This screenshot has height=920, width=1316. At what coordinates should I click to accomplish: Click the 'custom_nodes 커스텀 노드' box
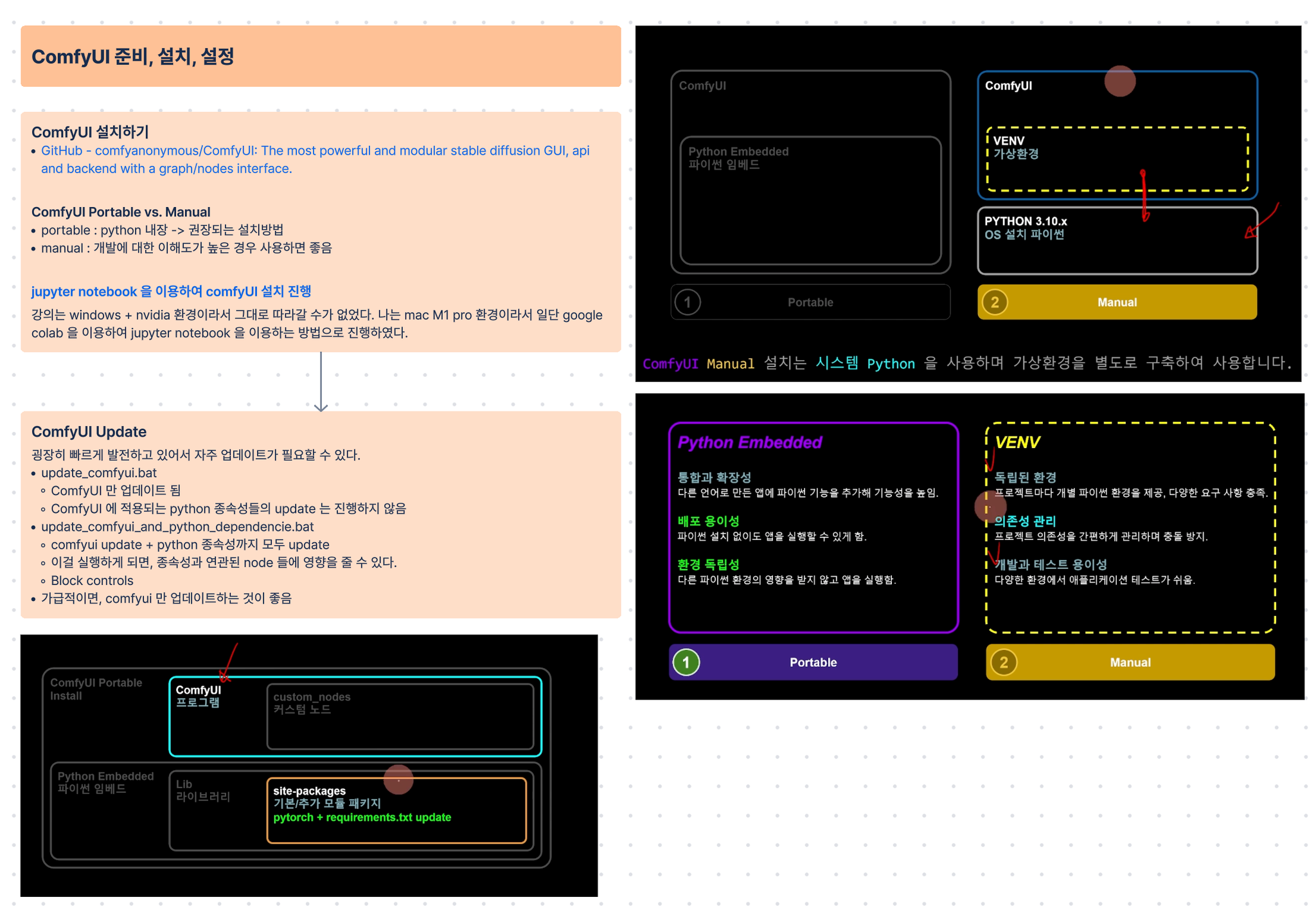tap(400, 716)
